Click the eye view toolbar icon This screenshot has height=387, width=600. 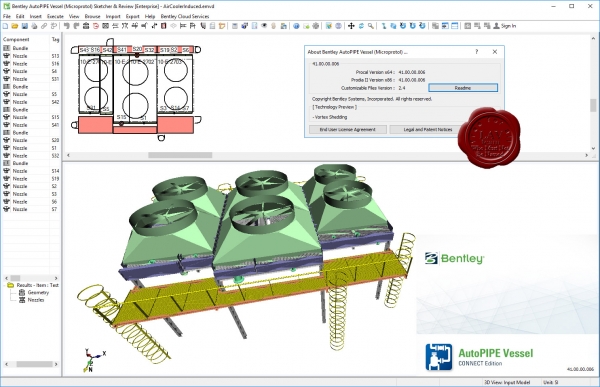[264, 26]
